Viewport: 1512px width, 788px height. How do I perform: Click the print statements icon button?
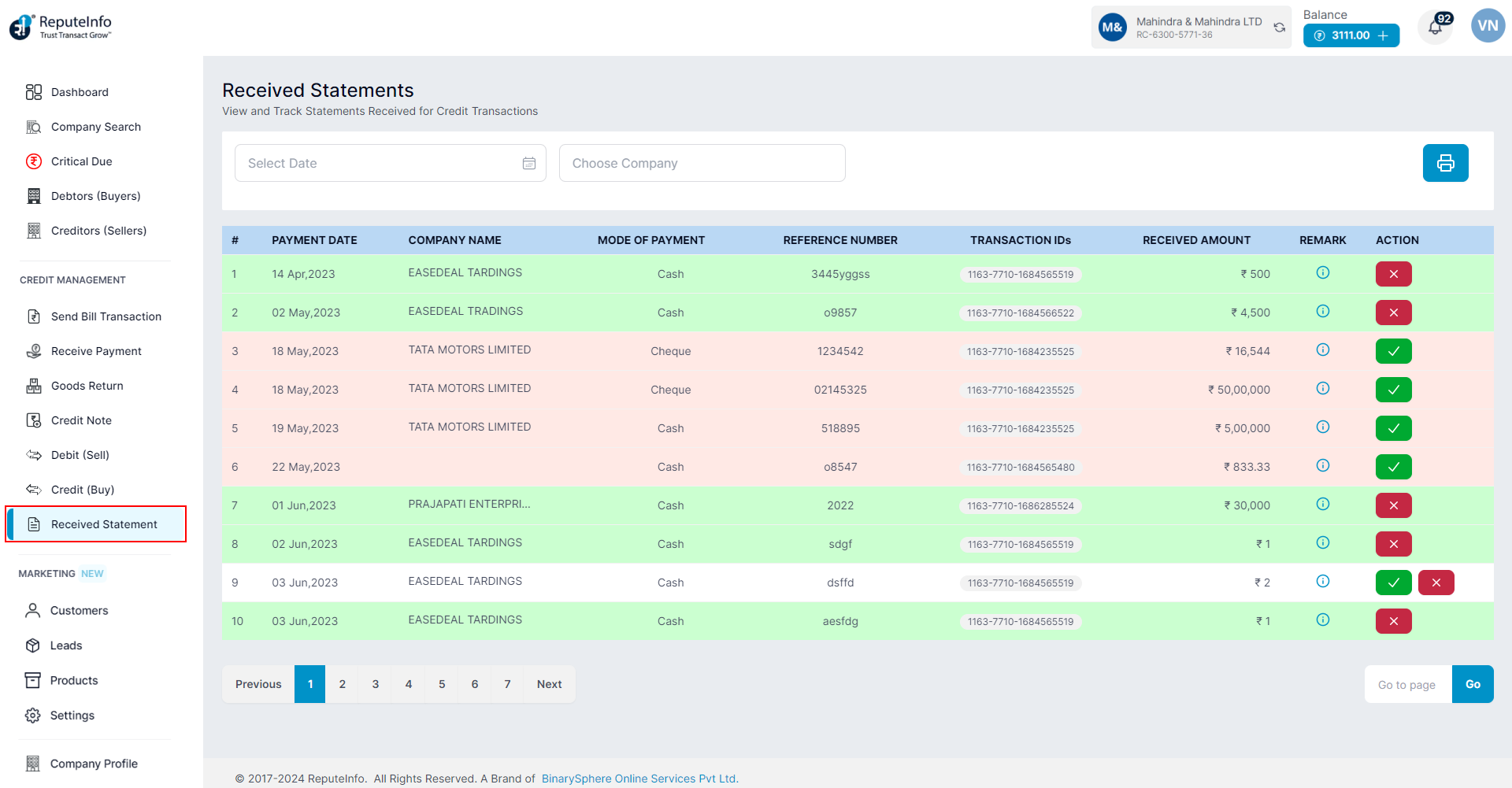(1445, 163)
